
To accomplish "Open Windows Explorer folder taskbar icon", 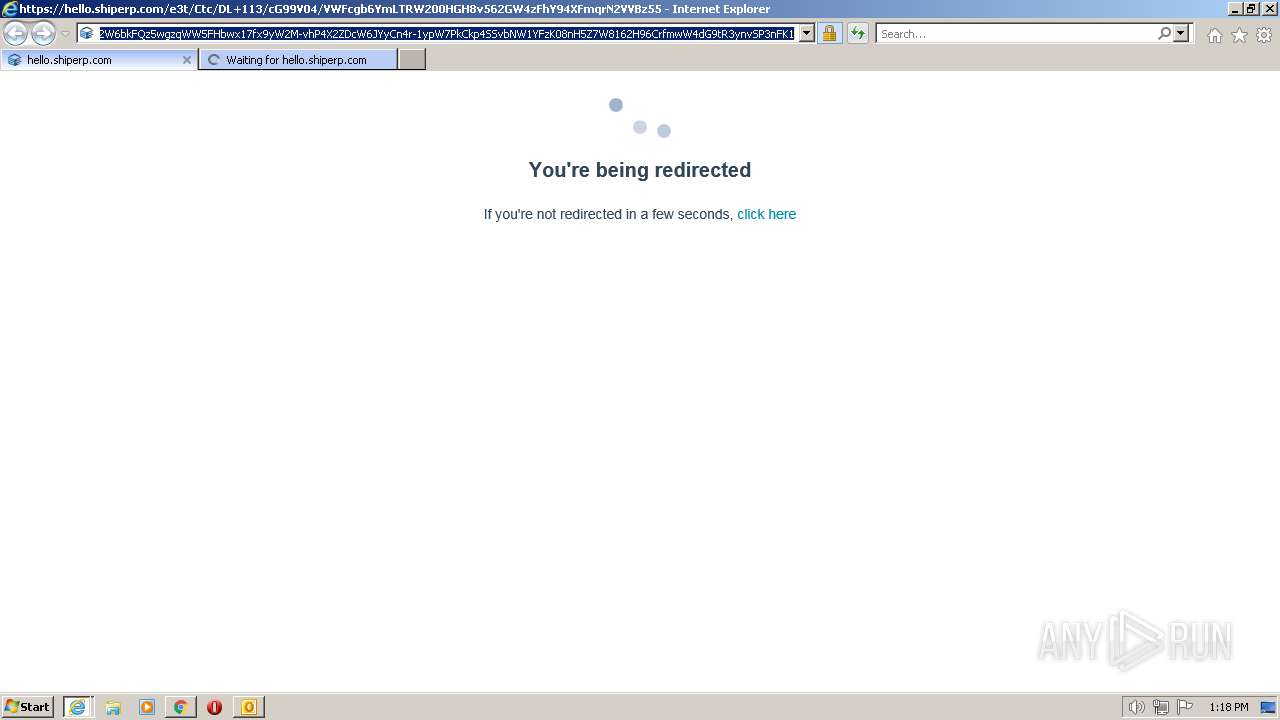I will tap(113, 707).
